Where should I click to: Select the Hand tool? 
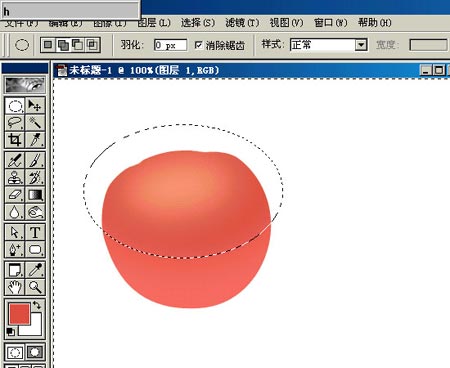tap(15, 287)
